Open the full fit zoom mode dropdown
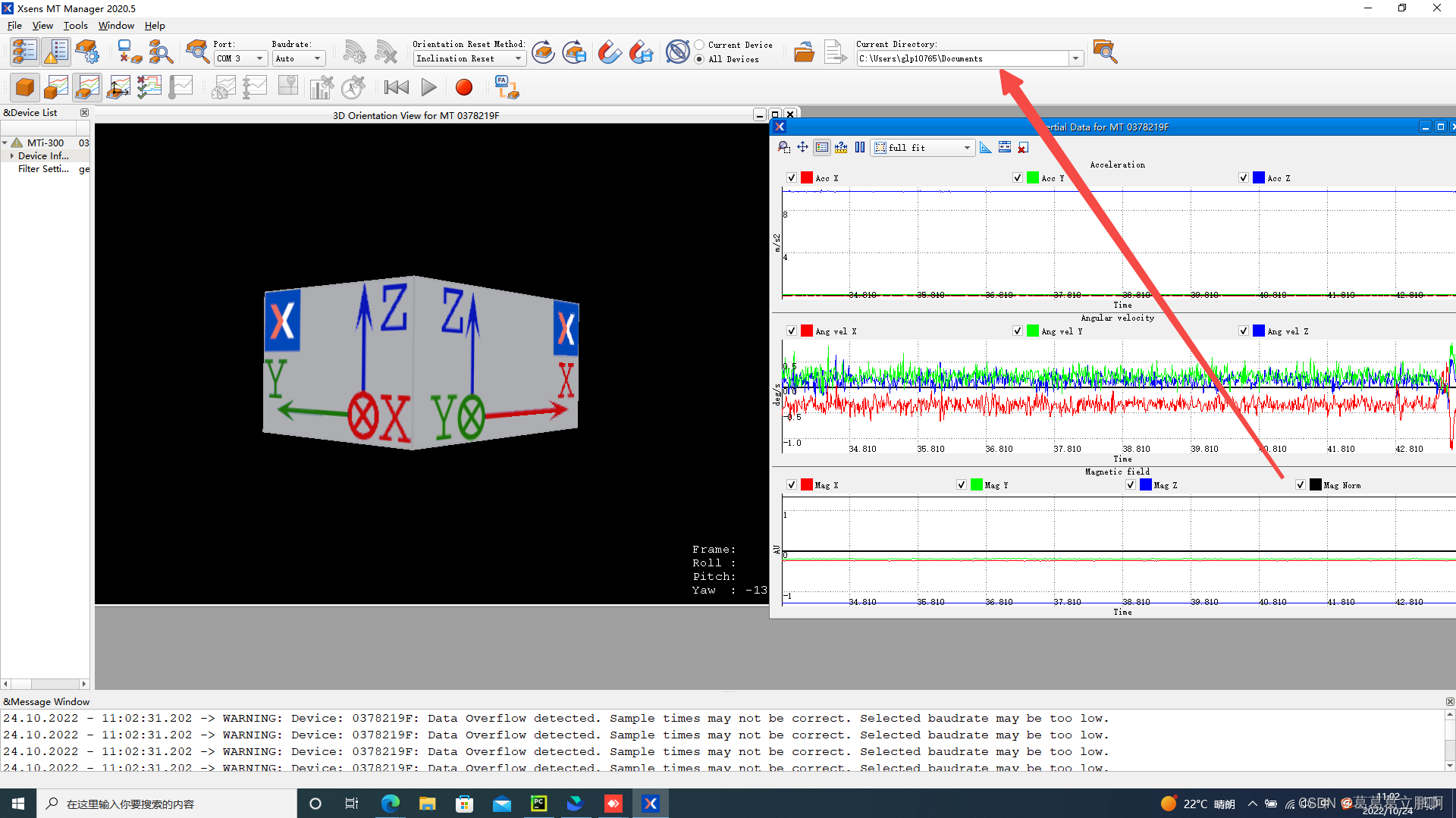1456x818 pixels. [x=922, y=148]
